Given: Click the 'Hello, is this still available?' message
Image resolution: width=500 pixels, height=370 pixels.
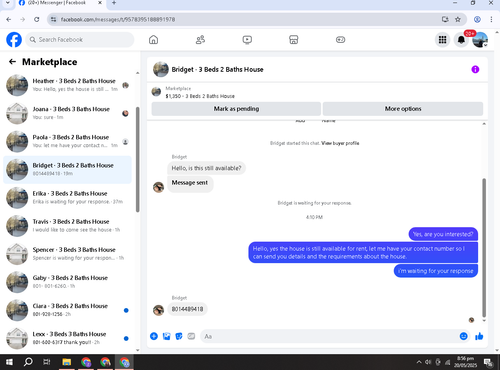Looking at the screenshot, I should tap(206, 168).
